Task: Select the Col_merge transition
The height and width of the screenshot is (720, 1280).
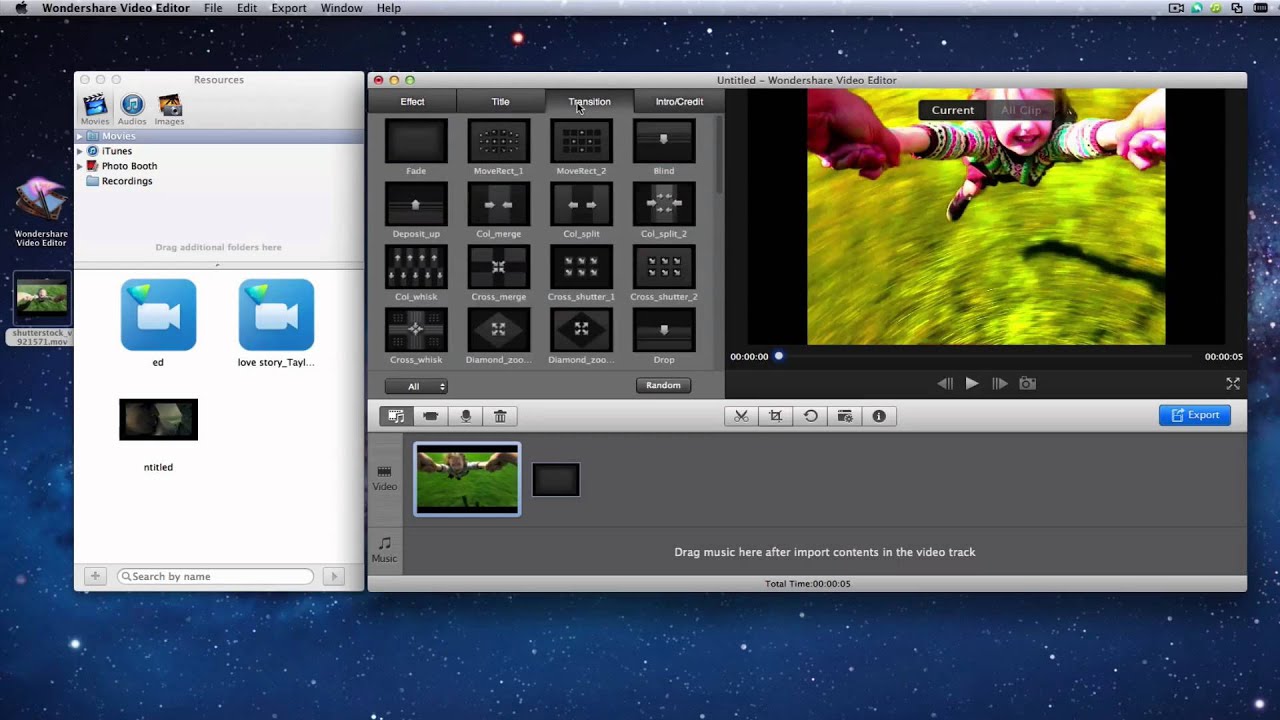Action: 498,204
